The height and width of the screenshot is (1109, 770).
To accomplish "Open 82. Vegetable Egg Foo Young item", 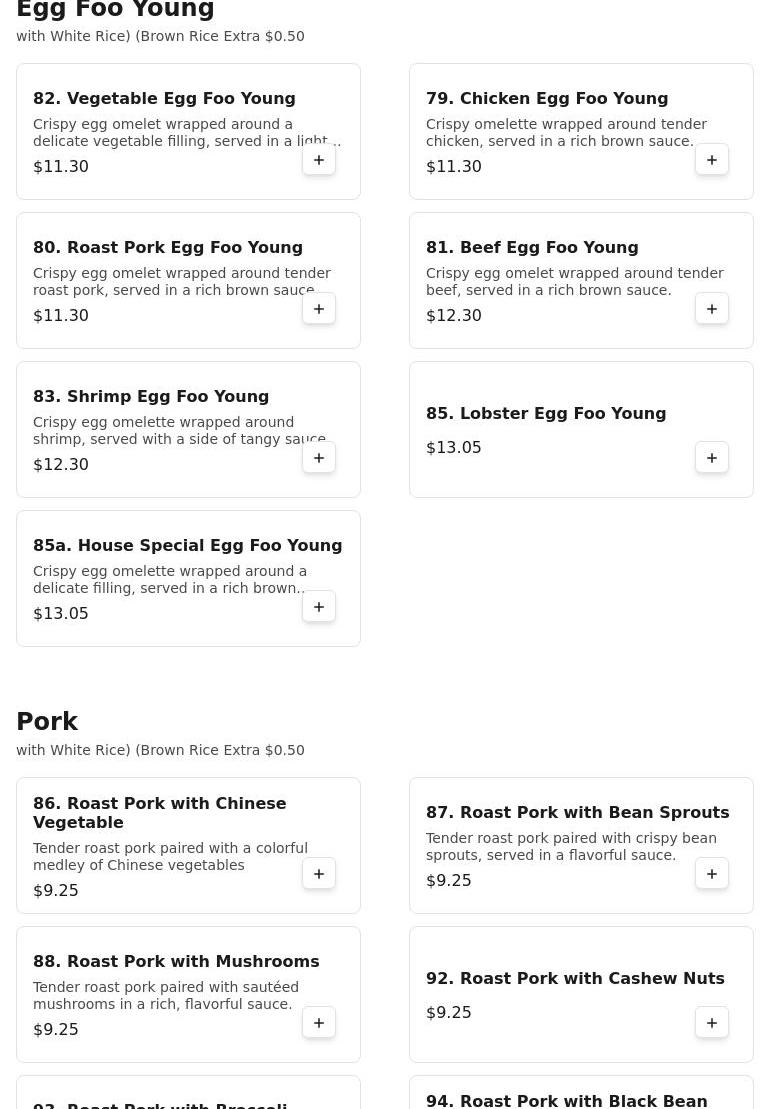I will (x=164, y=99).
